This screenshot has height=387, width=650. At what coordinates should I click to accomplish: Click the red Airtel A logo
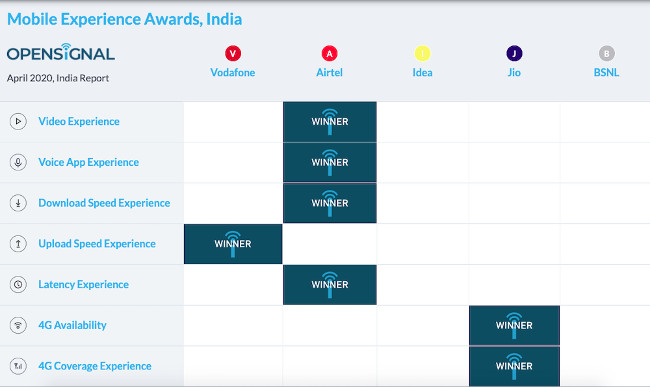coord(330,53)
